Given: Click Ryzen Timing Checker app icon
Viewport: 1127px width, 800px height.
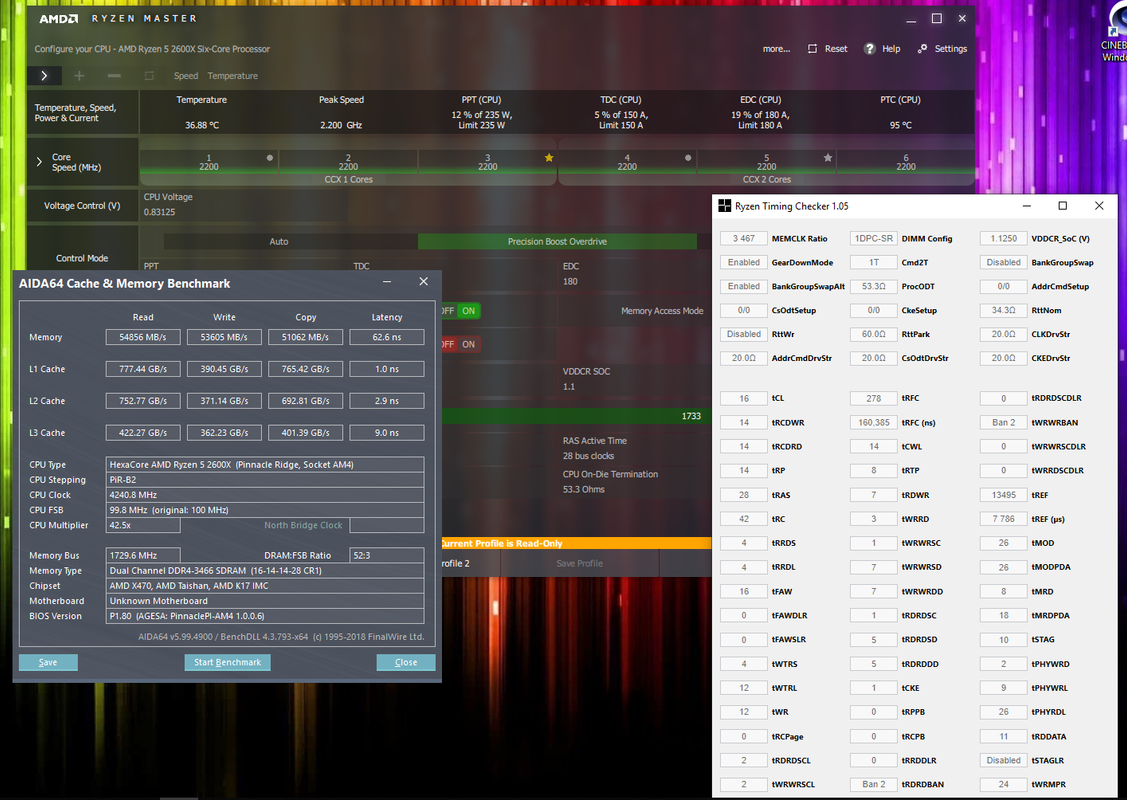Looking at the screenshot, I should [724, 206].
